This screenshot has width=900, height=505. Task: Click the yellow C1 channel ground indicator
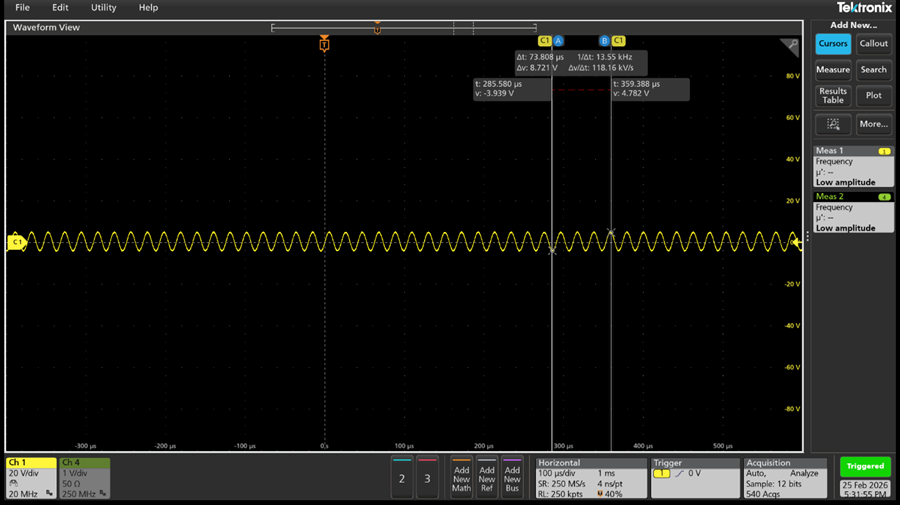point(15,242)
